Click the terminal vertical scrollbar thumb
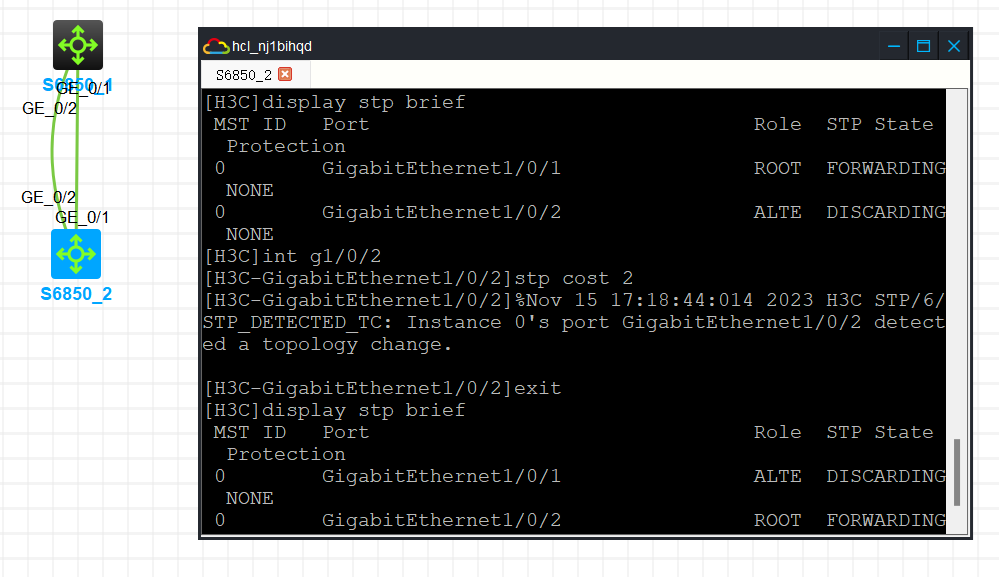999x577 pixels. coord(957,471)
